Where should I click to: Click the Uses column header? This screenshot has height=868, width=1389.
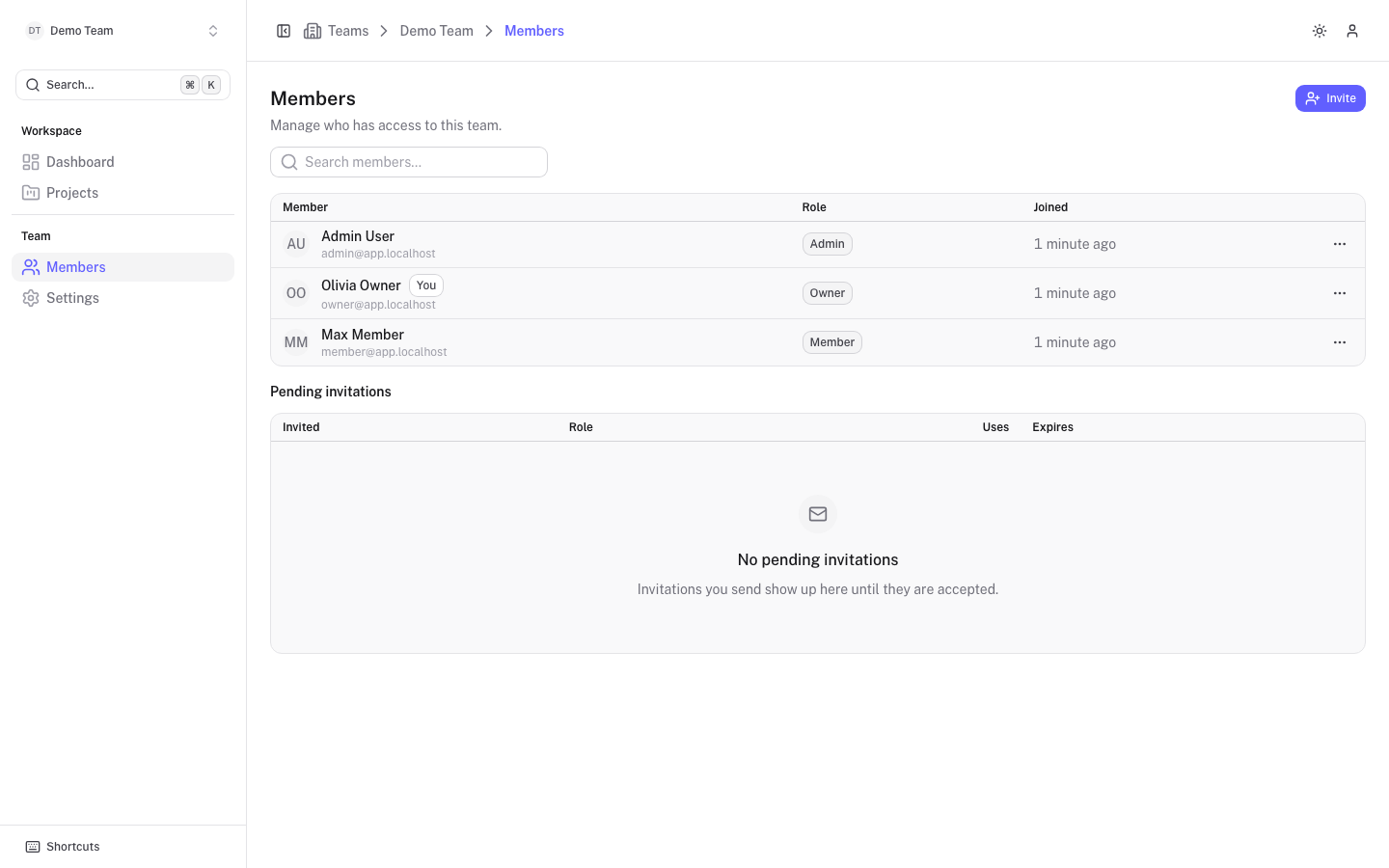click(x=995, y=427)
